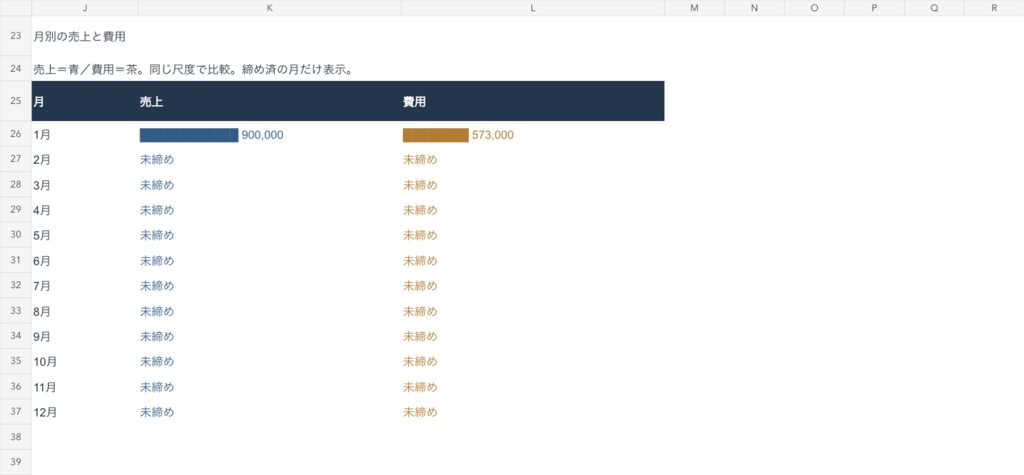
Task: Select column header L
Action: 533,8
